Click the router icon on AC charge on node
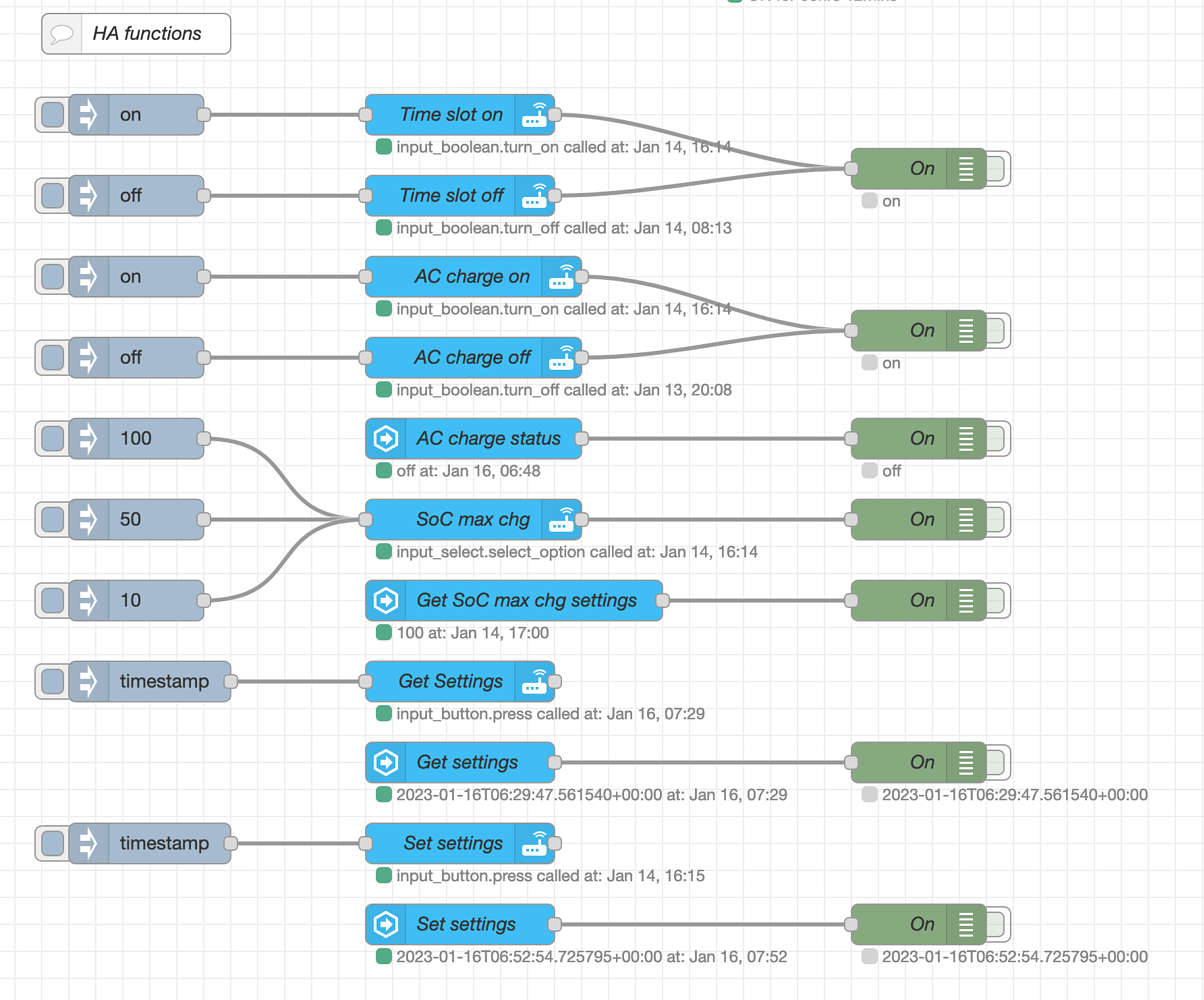This screenshot has width=1204, height=1000. coord(561,276)
